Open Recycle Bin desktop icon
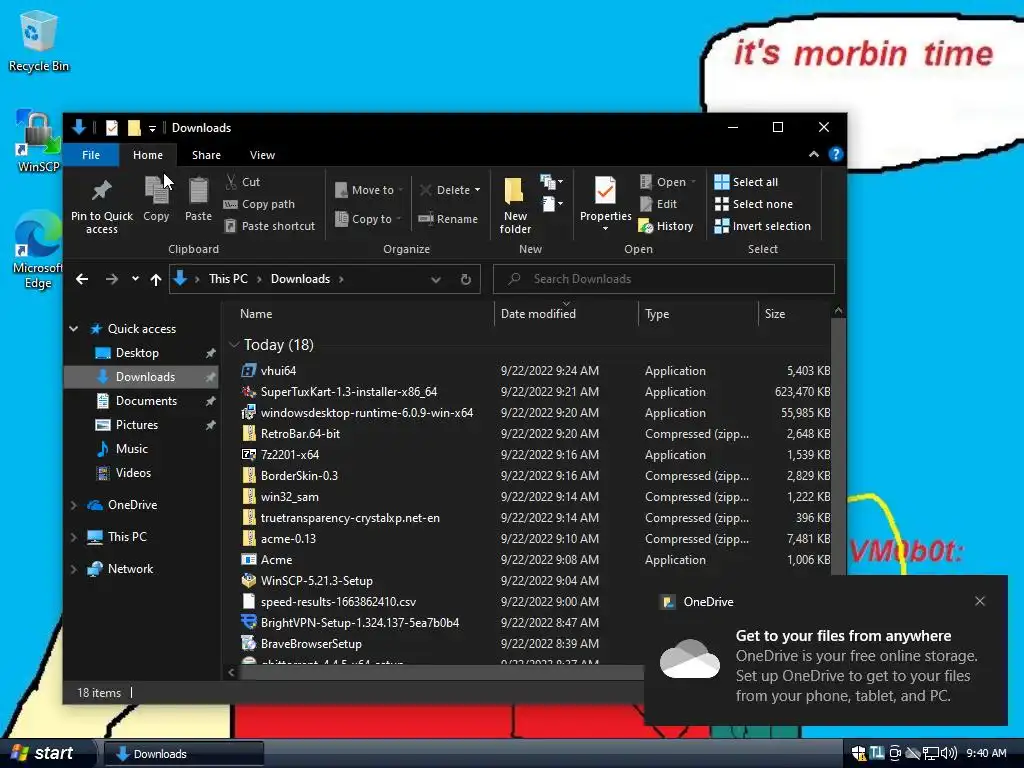This screenshot has height=768, width=1024. point(39,41)
